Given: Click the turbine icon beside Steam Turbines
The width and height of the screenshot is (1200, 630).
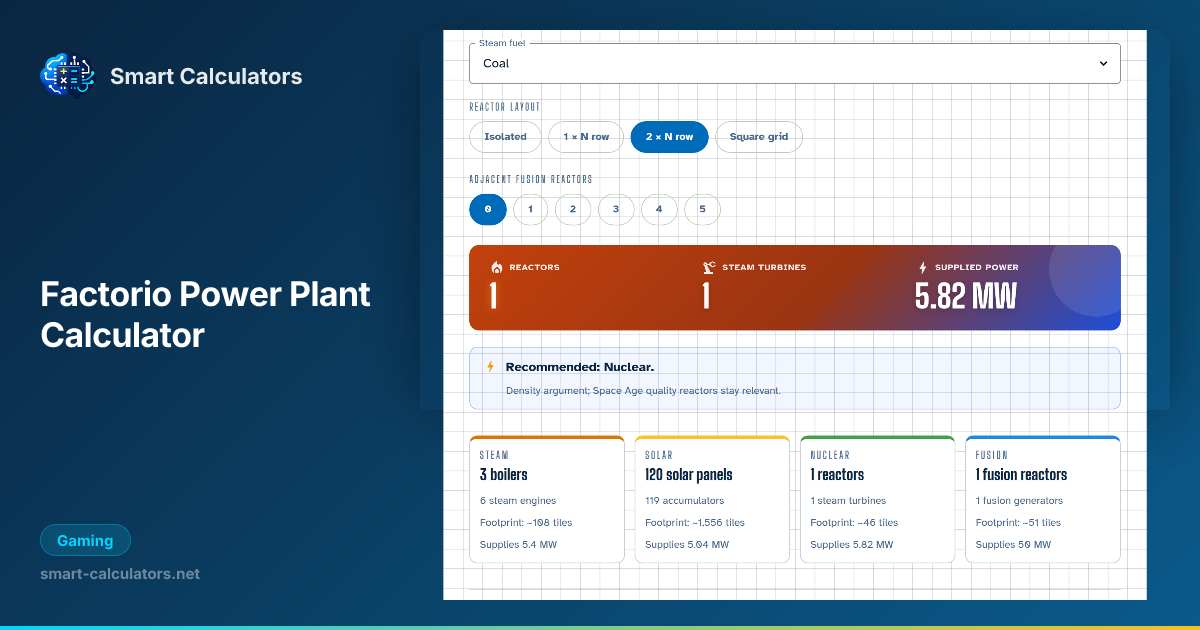Looking at the screenshot, I should click(x=709, y=267).
